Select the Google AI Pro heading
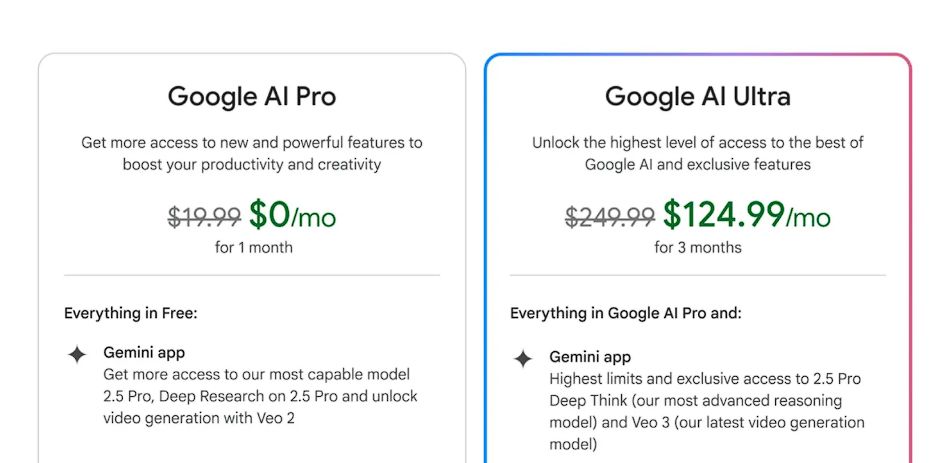The image size is (935, 463). point(252,97)
